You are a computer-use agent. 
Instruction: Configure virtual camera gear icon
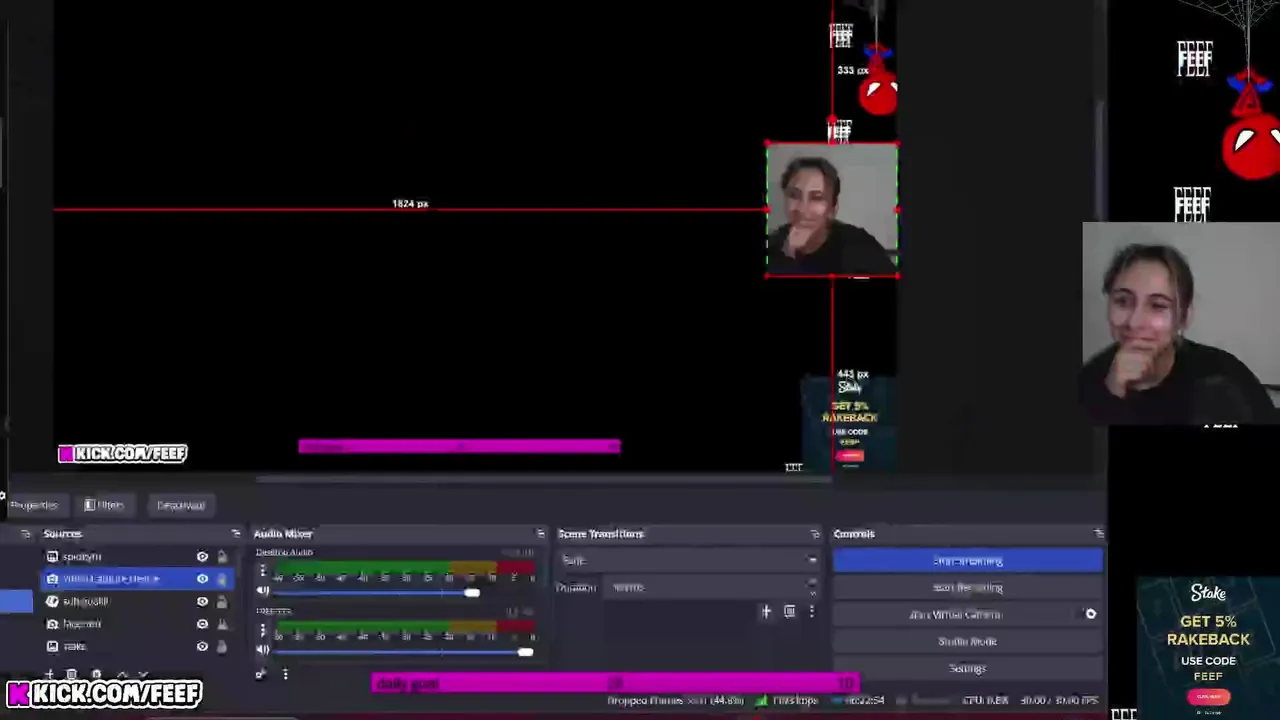(x=1091, y=614)
